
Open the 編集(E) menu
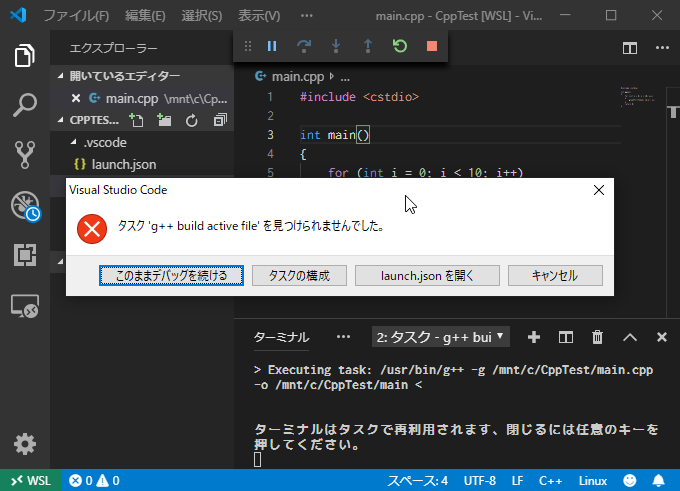[x=145, y=16]
